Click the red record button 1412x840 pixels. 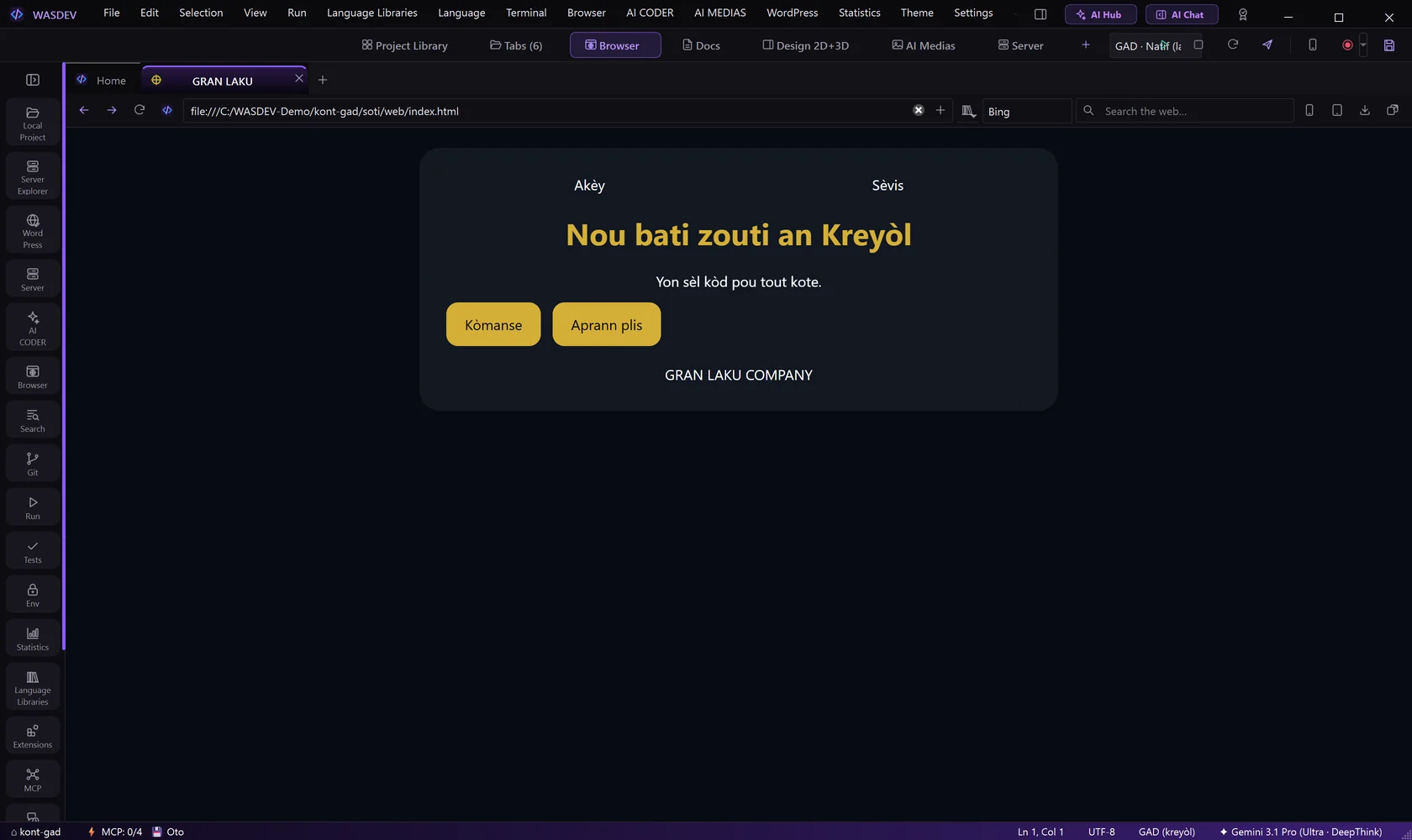[1347, 45]
